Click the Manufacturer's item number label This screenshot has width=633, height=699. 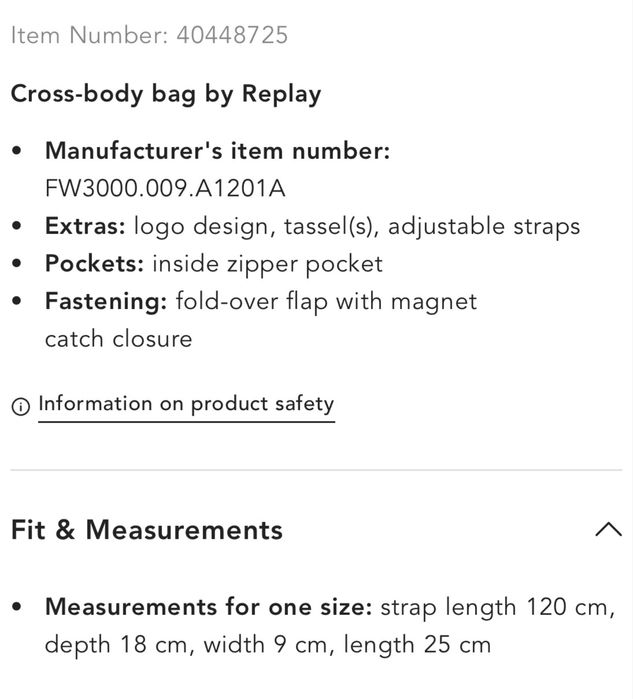[217, 151]
